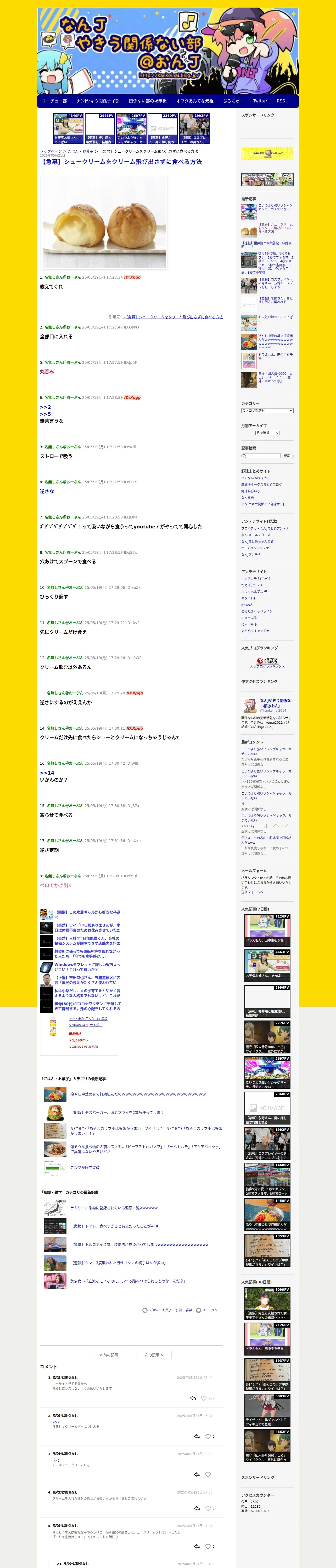Open とろたまヘッドライン link
The height and width of the screenshot is (1568, 336).
click(x=257, y=611)
